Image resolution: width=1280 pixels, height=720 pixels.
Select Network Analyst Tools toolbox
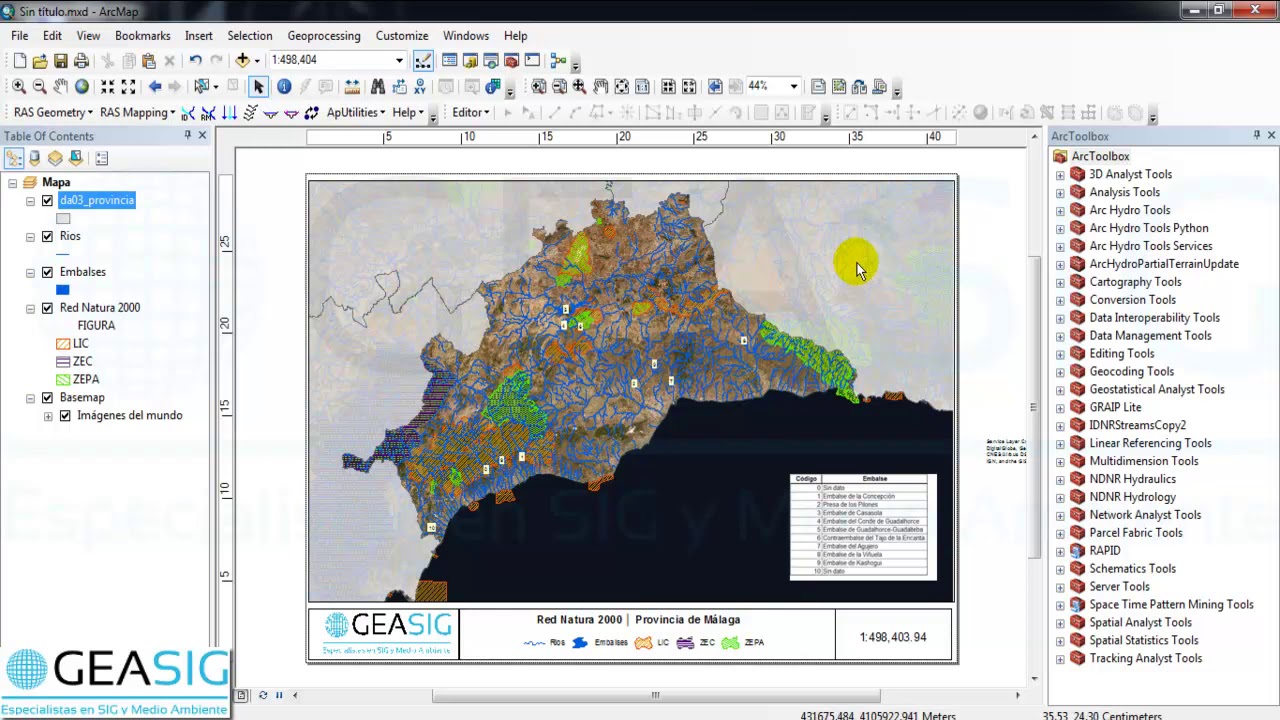(1145, 515)
